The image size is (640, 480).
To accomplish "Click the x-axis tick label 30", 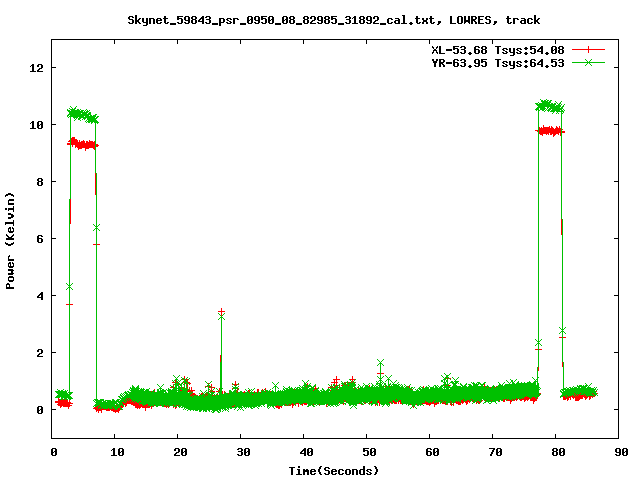I will point(243,452).
